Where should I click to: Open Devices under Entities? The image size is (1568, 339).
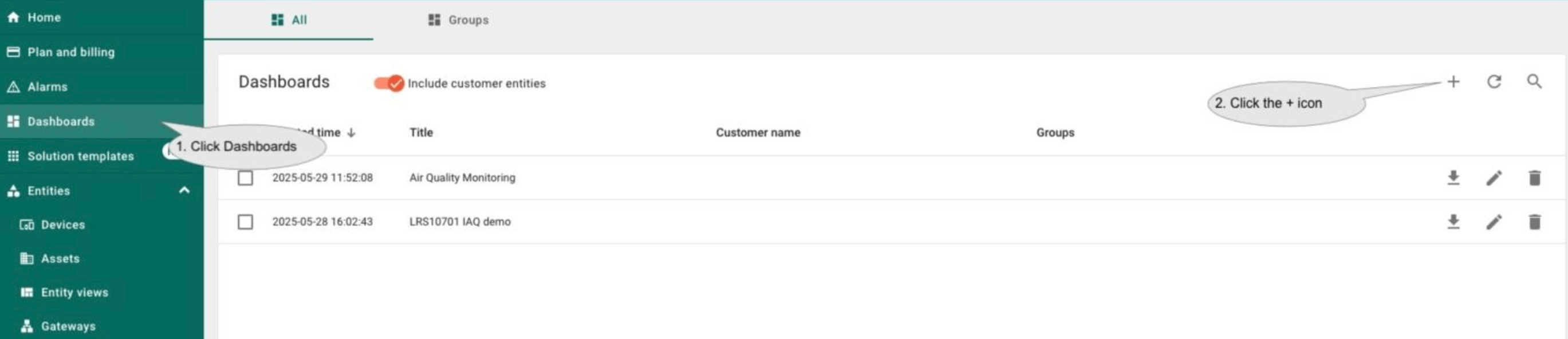(62, 224)
